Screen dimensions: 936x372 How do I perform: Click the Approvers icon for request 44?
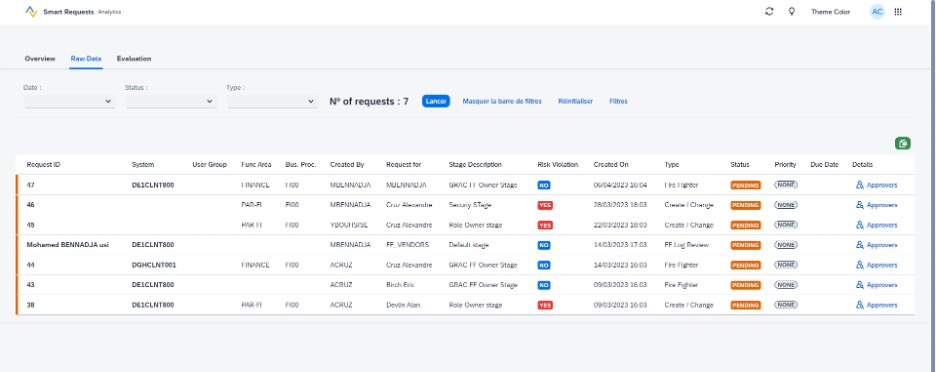pos(860,265)
